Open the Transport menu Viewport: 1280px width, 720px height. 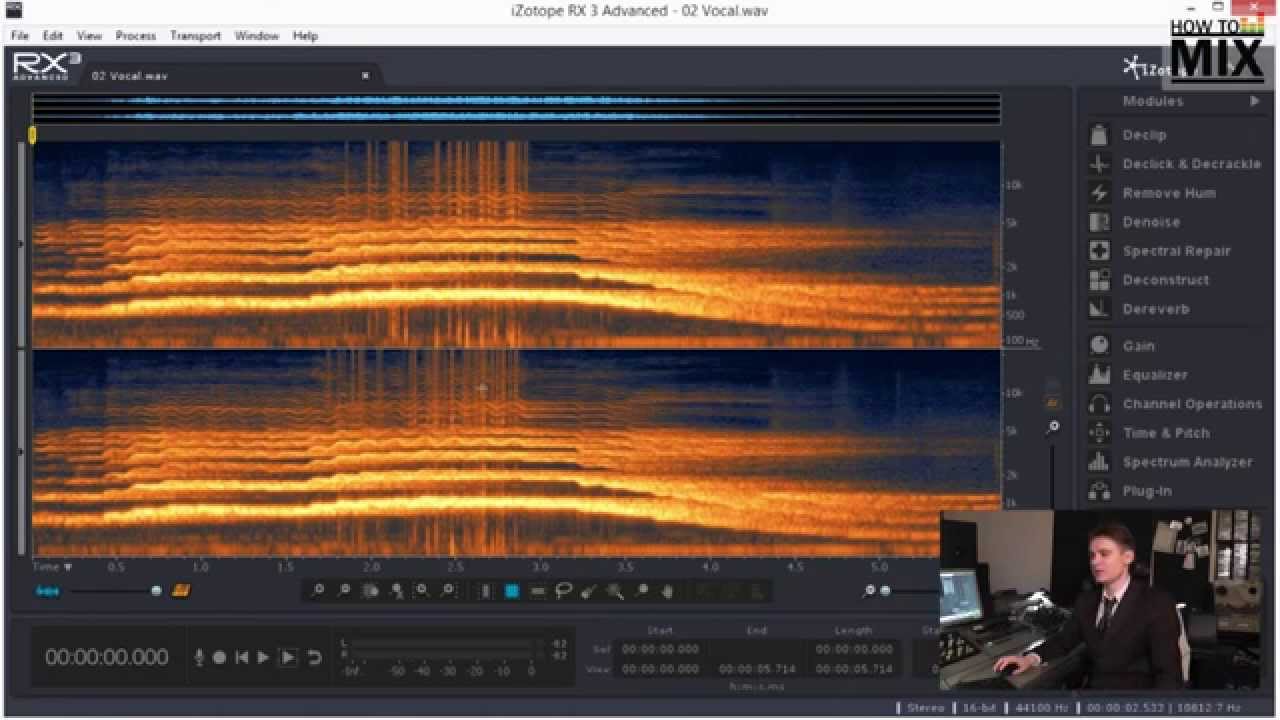point(195,36)
